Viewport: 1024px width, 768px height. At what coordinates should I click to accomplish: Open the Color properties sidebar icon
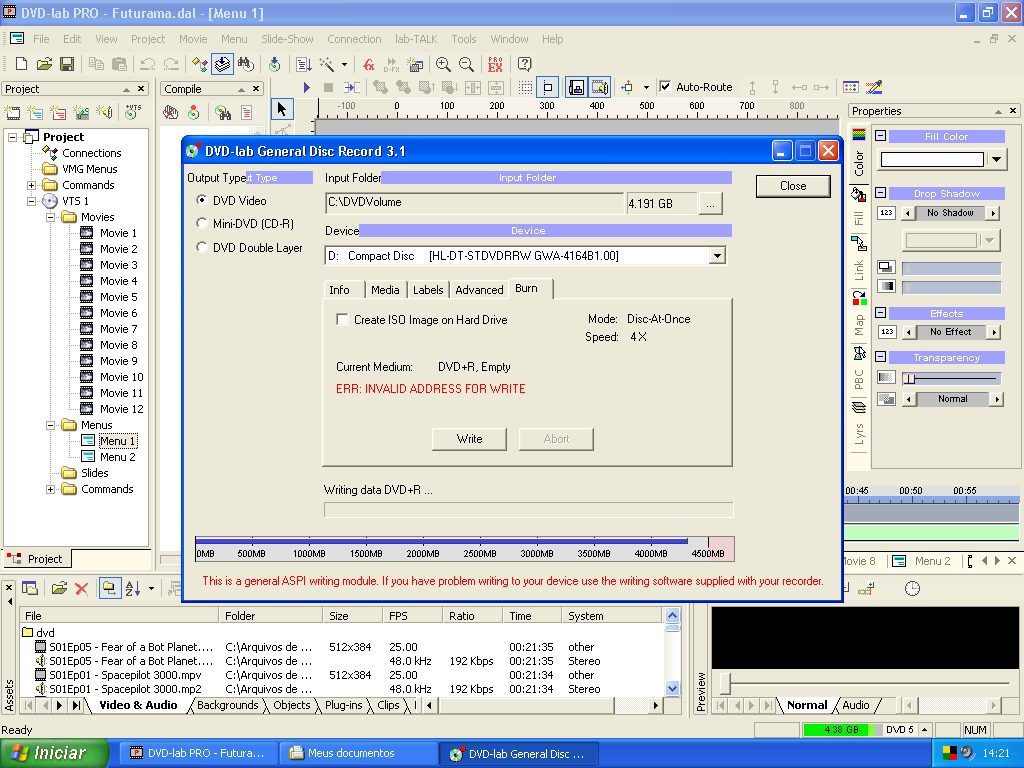click(x=859, y=135)
